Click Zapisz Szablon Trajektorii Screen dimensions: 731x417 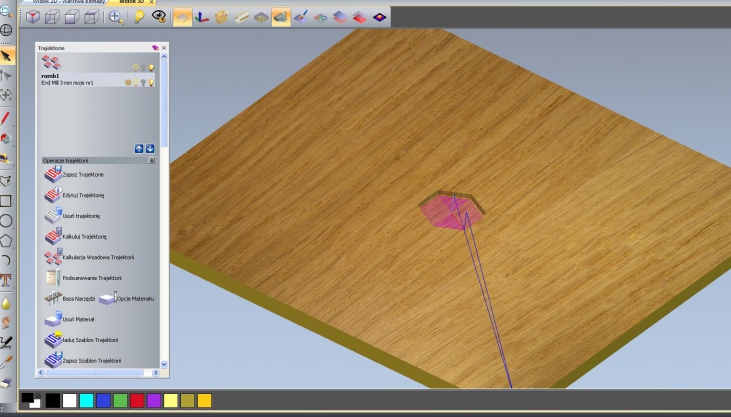[83, 360]
